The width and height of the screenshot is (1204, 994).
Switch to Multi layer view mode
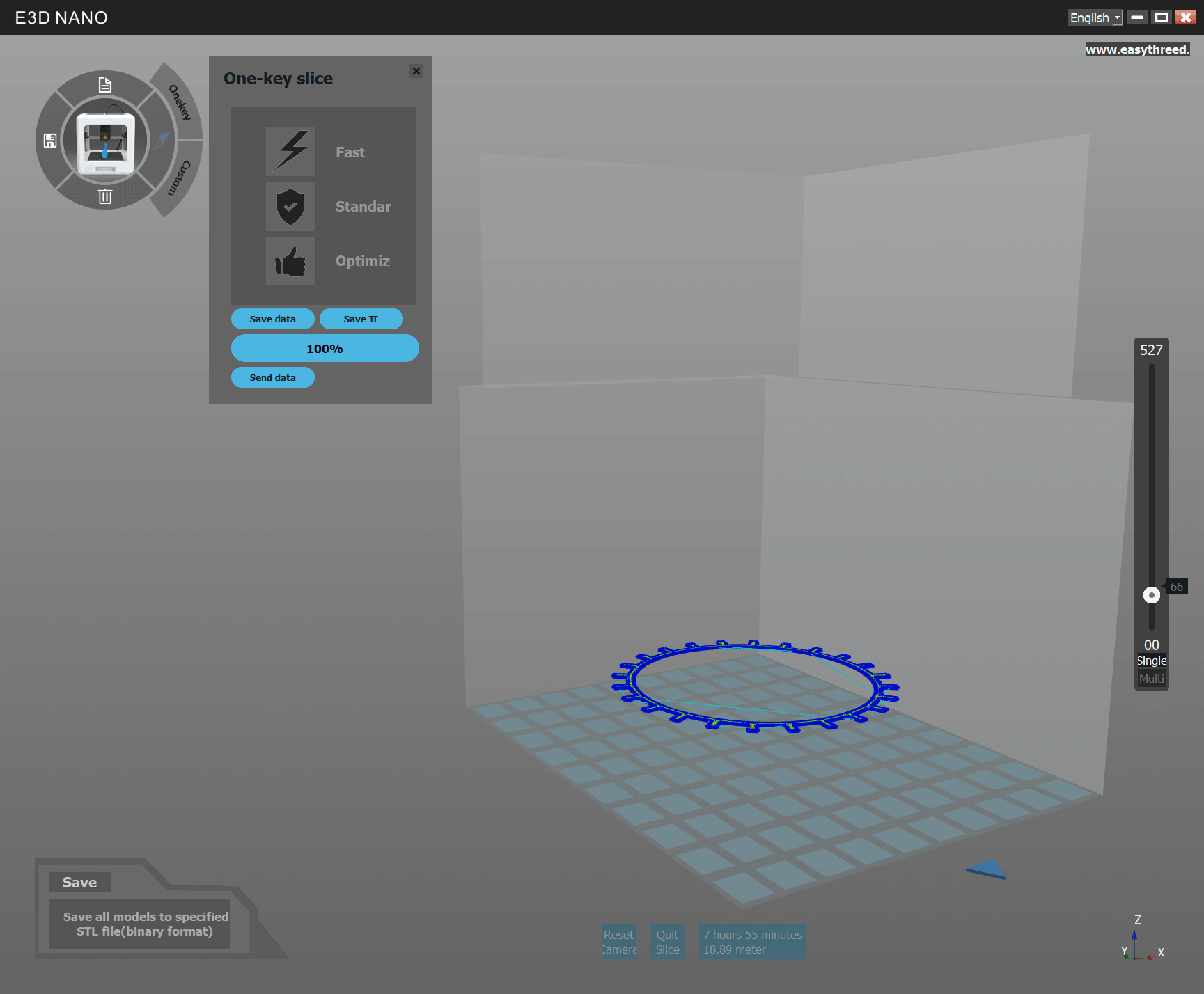[x=1151, y=679]
